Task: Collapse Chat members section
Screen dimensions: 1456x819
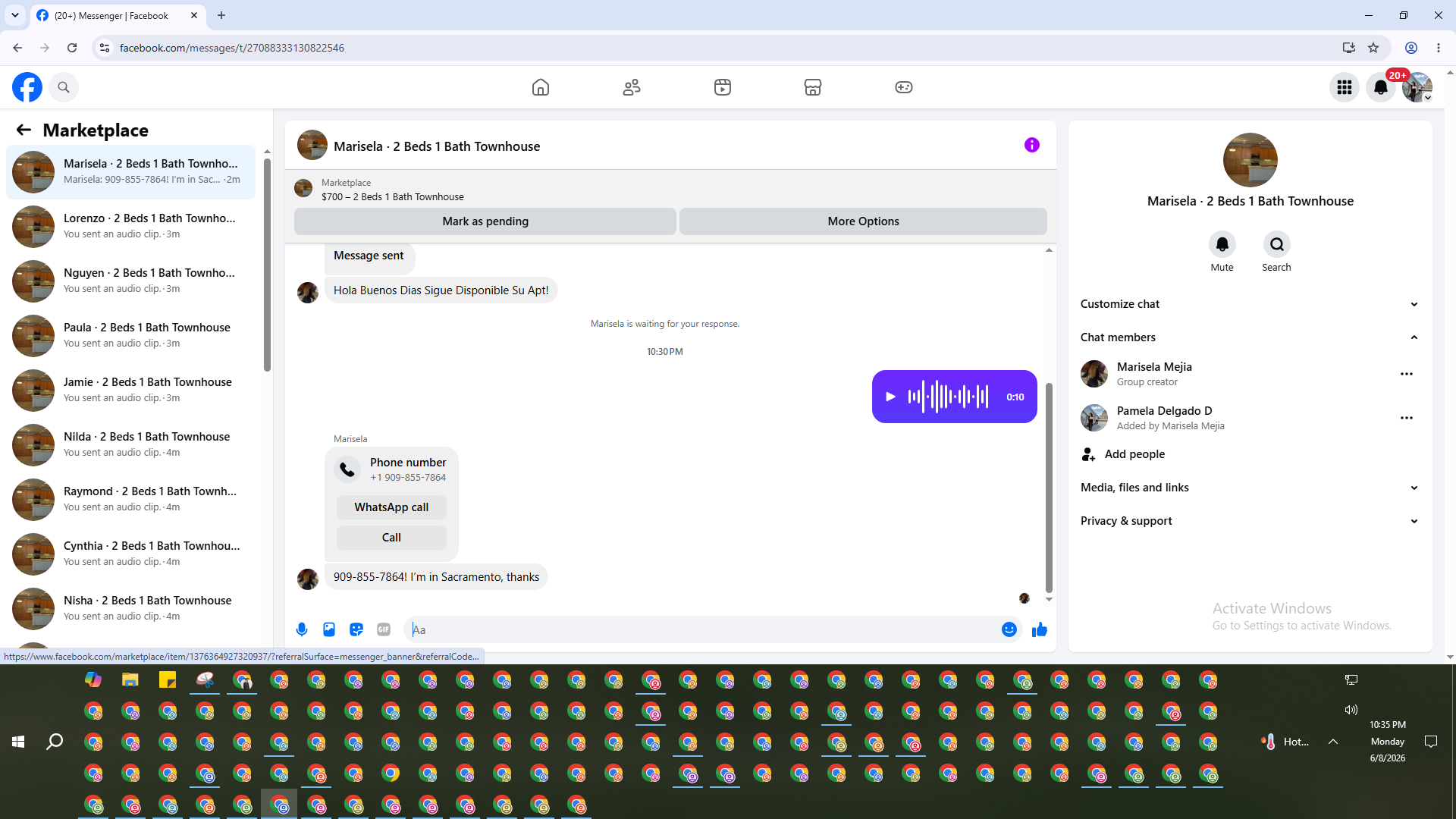Action: (x=1250, y=337)
